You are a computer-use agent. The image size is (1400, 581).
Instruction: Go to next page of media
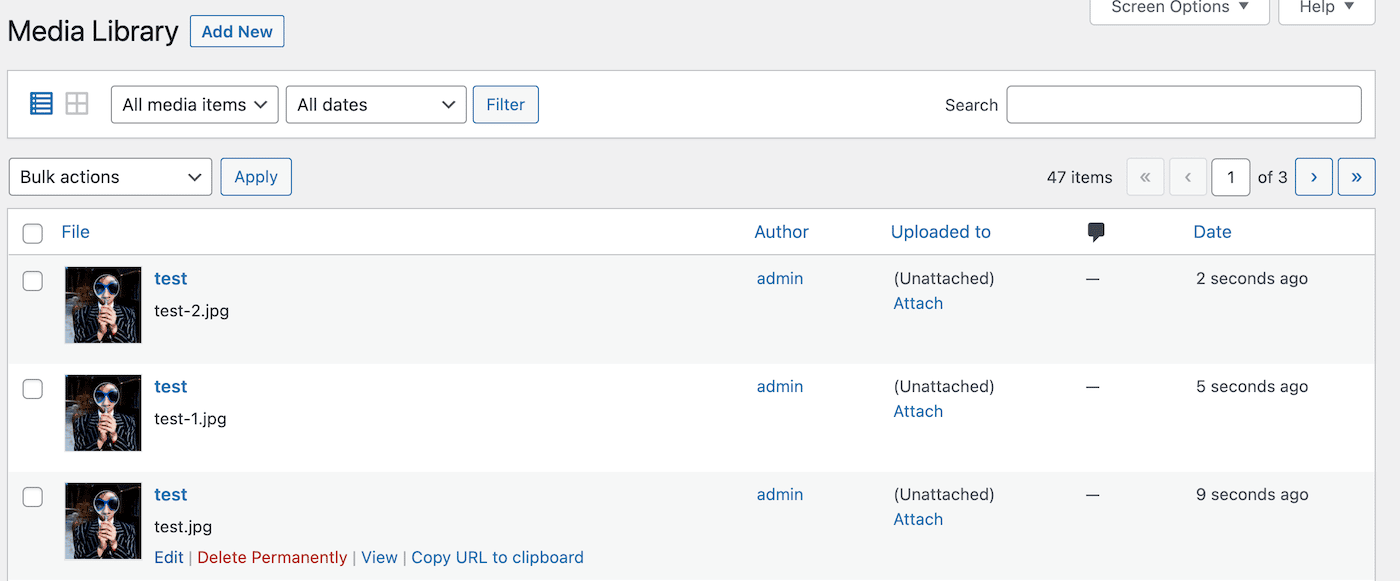1313,177
